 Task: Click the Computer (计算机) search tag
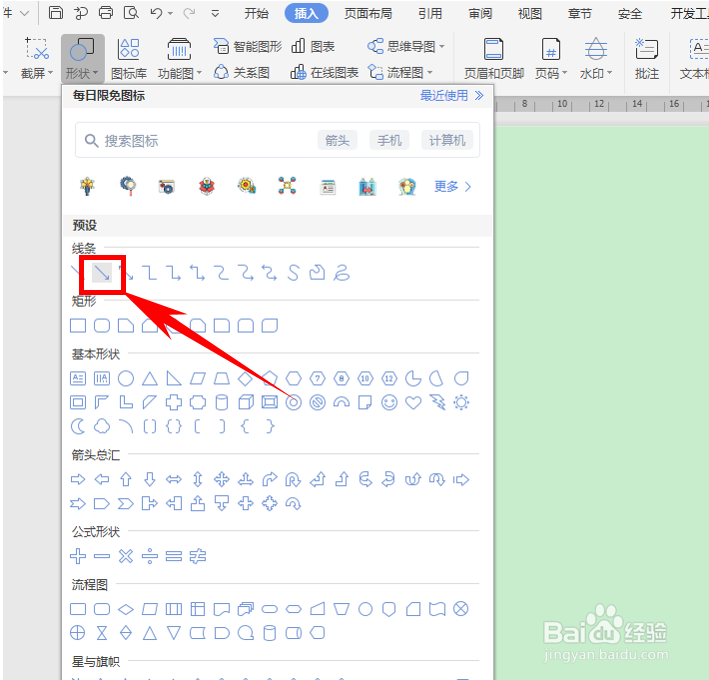tap(447, 141)
